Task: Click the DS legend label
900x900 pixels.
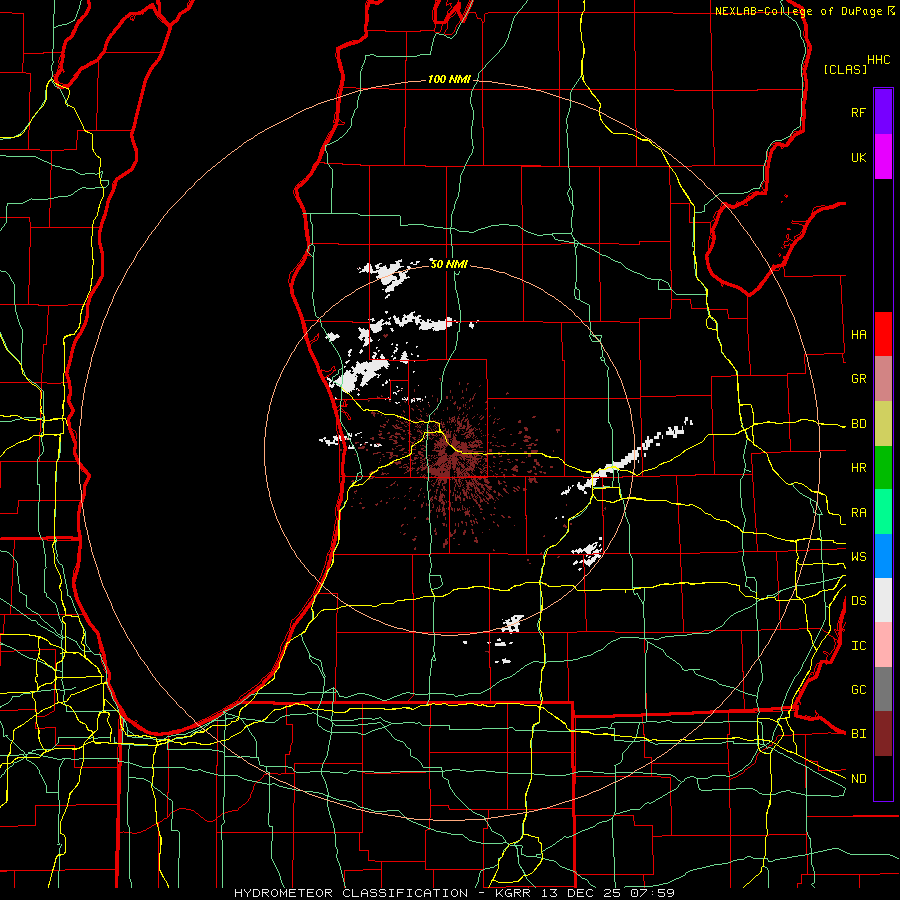Action: pyautogui.click(x=858, y=601)
